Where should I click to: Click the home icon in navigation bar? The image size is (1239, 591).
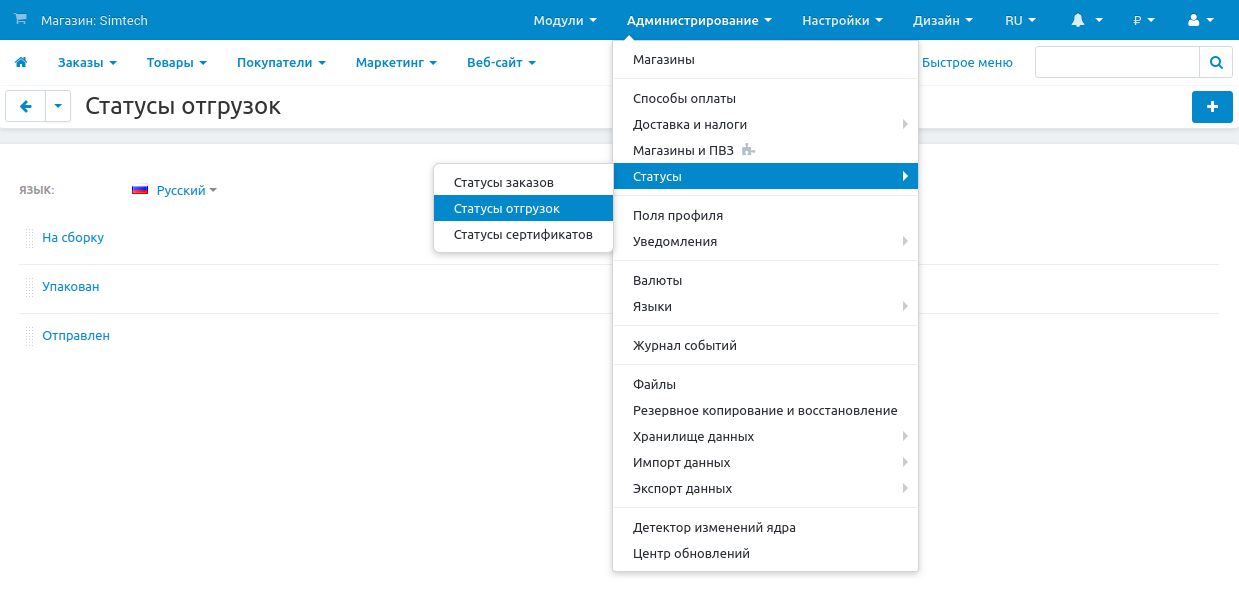coord(21,63)
